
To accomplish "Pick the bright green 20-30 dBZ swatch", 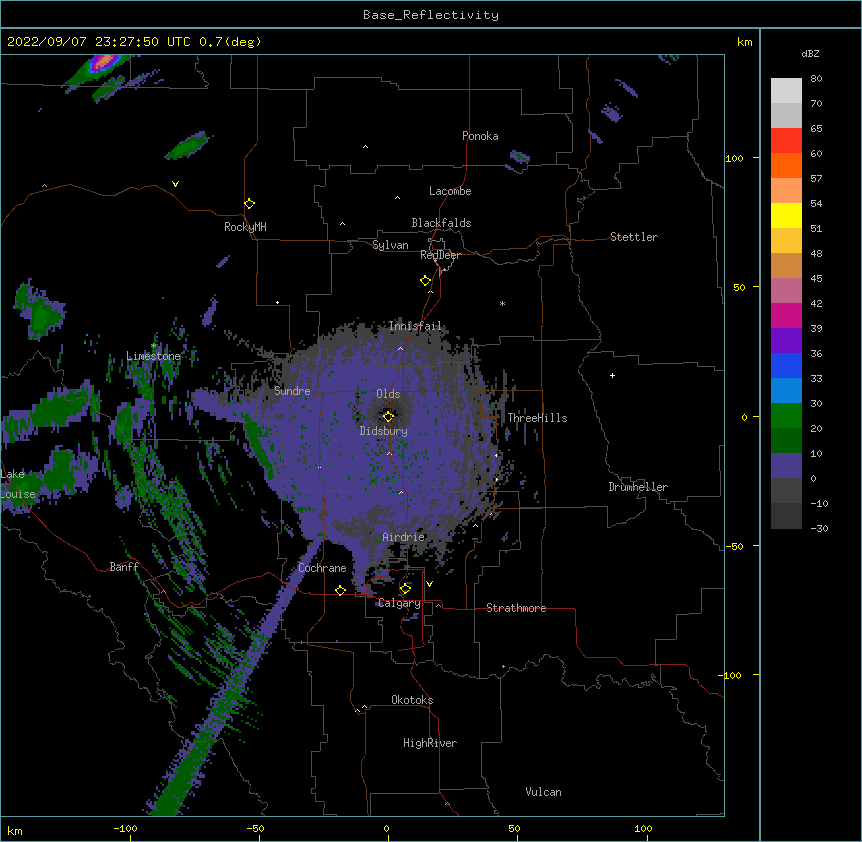I will click(786, 416).
